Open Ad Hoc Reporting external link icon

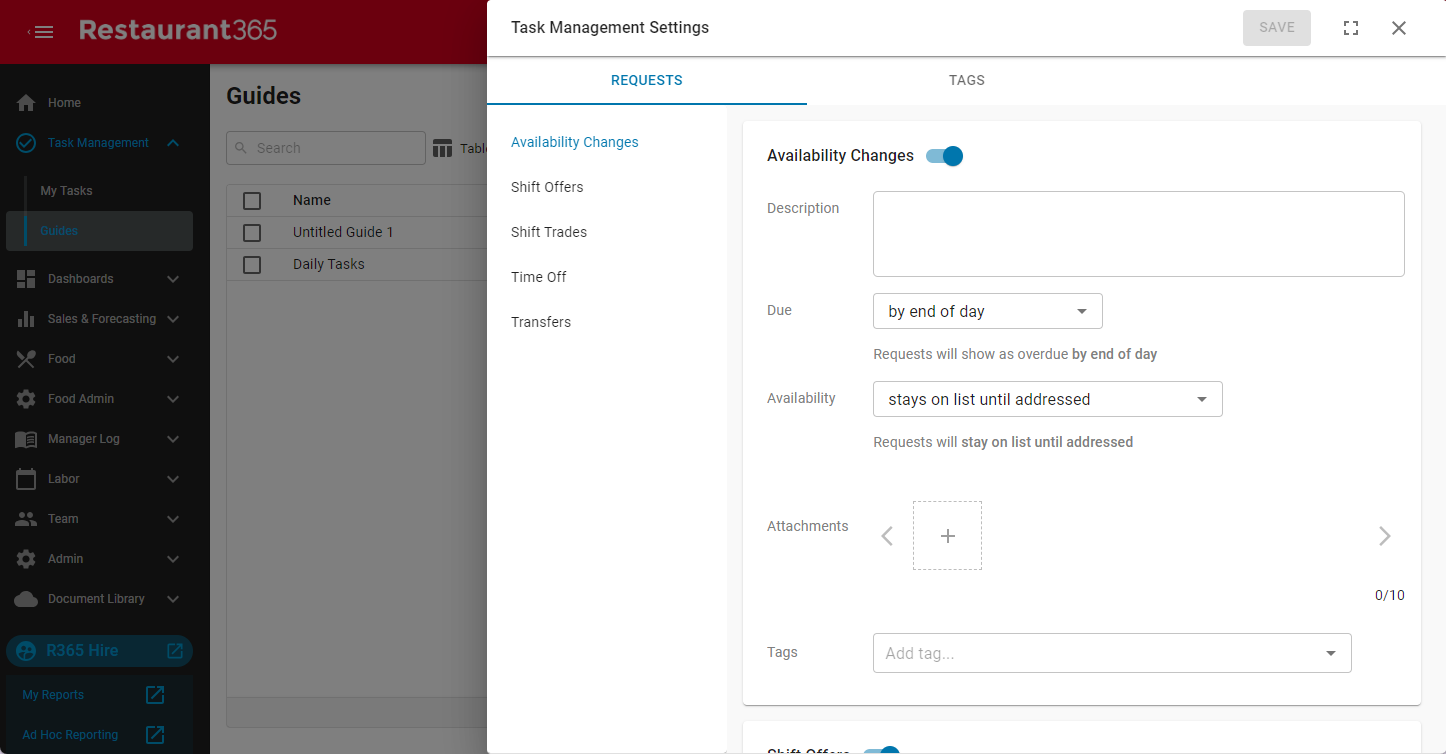[155, 735]
